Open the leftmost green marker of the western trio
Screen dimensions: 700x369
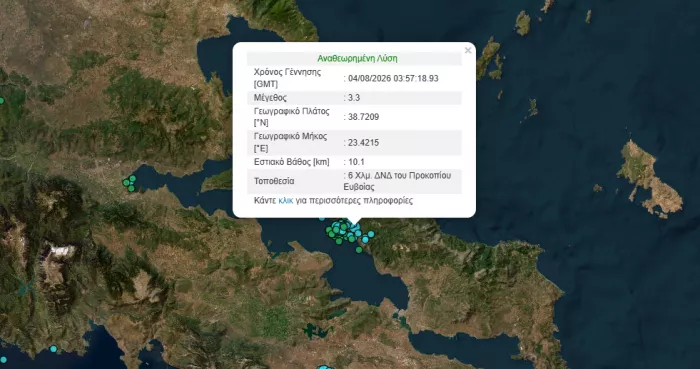[126, 182]
